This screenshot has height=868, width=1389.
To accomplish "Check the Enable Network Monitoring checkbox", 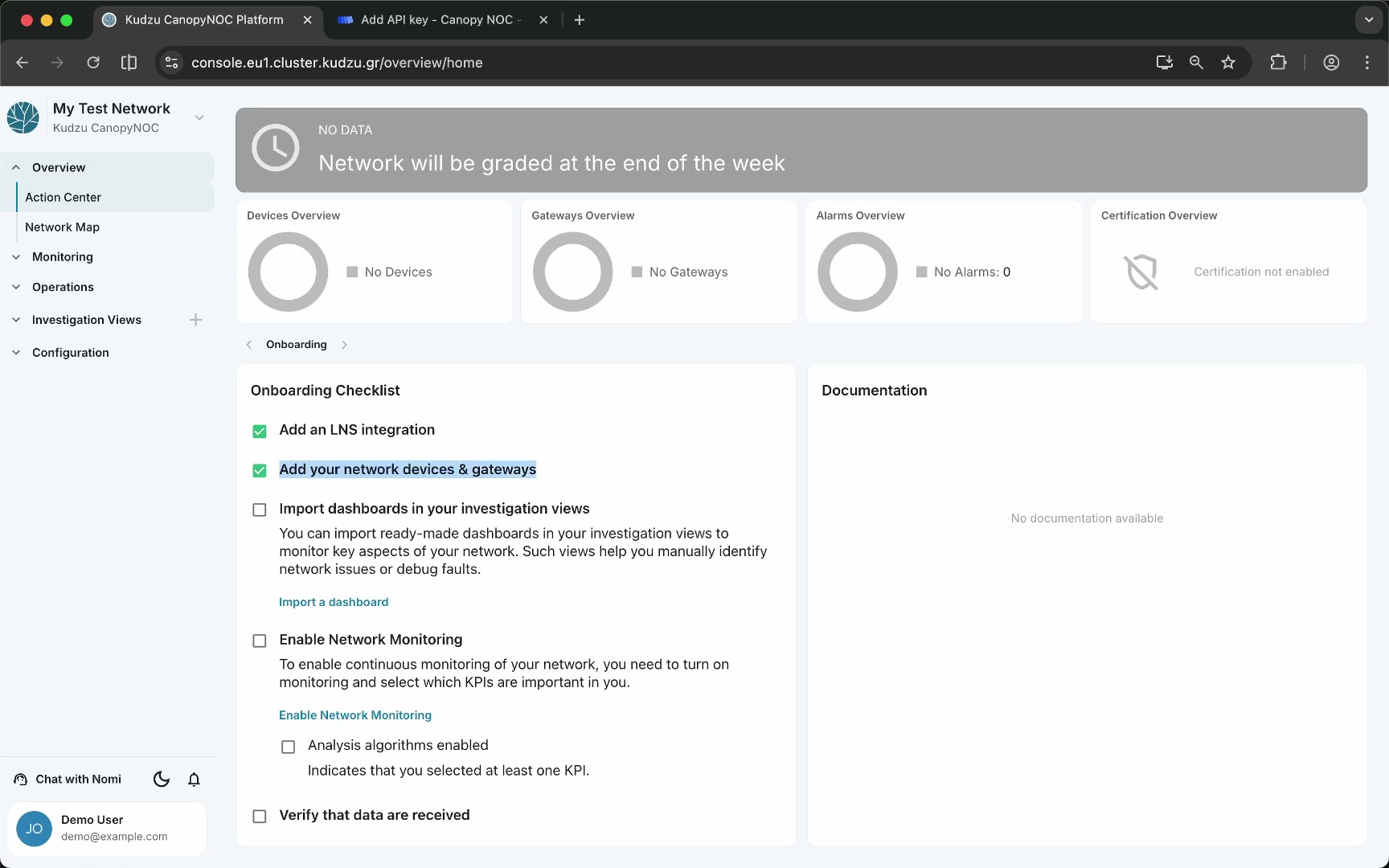I will pos(260,641).
